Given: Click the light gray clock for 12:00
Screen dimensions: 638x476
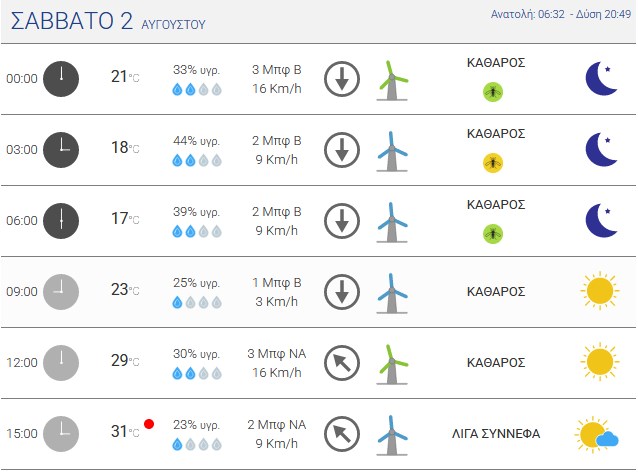Looking at the screenshot, I should [x=61, y=363].
